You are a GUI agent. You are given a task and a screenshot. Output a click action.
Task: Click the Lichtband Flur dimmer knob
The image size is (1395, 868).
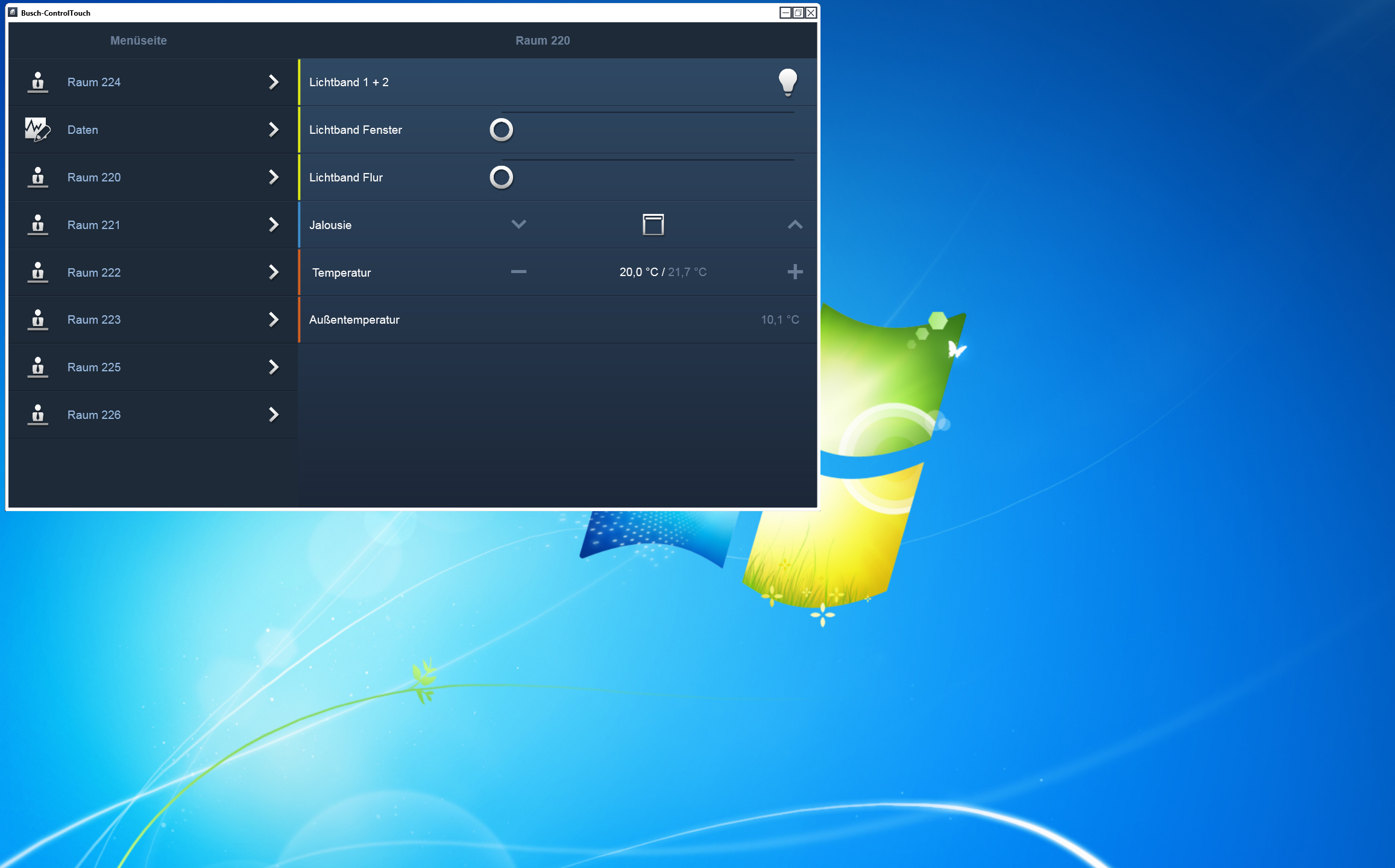501,177
